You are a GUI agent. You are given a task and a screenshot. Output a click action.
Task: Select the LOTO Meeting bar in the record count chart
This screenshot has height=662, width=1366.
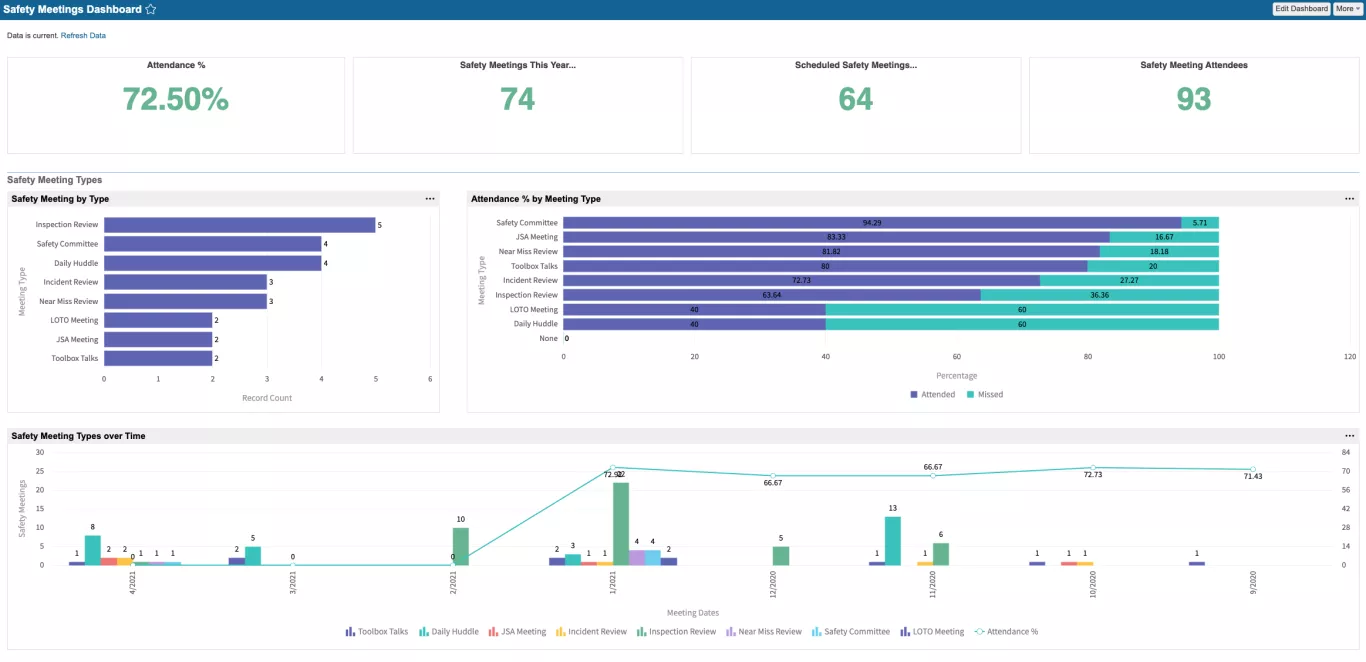[x=158, y=320]
